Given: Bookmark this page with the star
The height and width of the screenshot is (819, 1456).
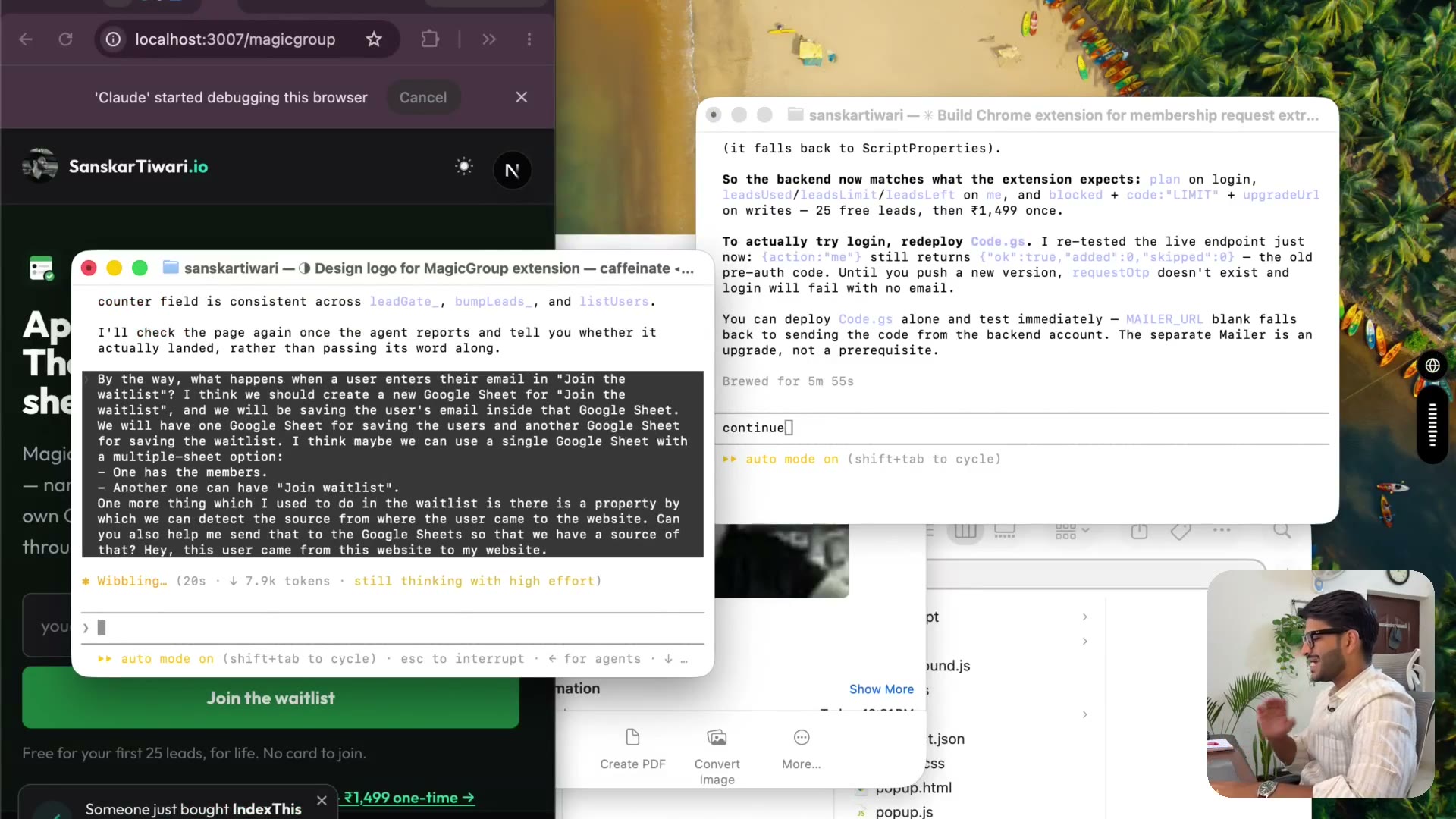Looking at the screenshot, I should [x=374, y=39].
